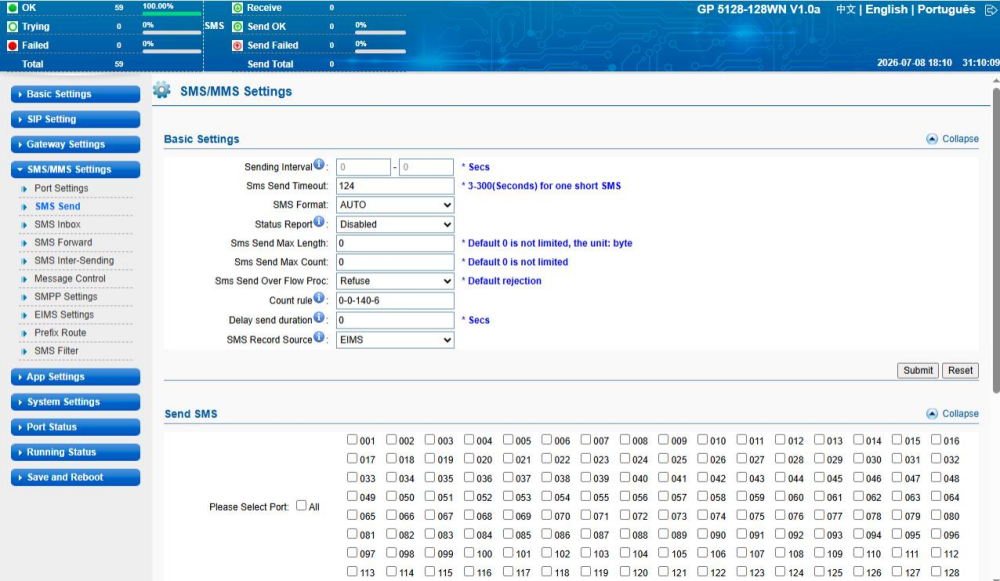The height and width of the screenshot is (581, 1000).
Task: Open Count rule info icon
Action: click(319, 297)
